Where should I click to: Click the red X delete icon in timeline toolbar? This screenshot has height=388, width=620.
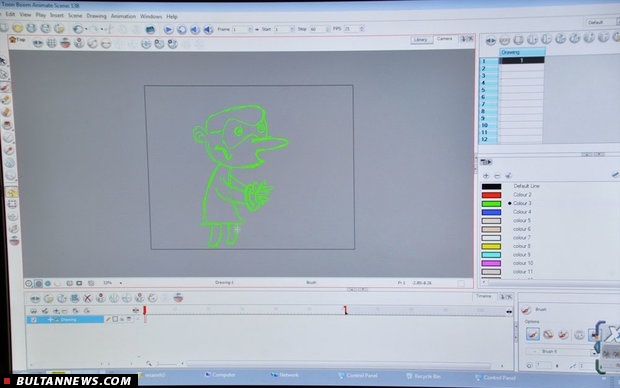pyautogui.click(x=87, y=298)
